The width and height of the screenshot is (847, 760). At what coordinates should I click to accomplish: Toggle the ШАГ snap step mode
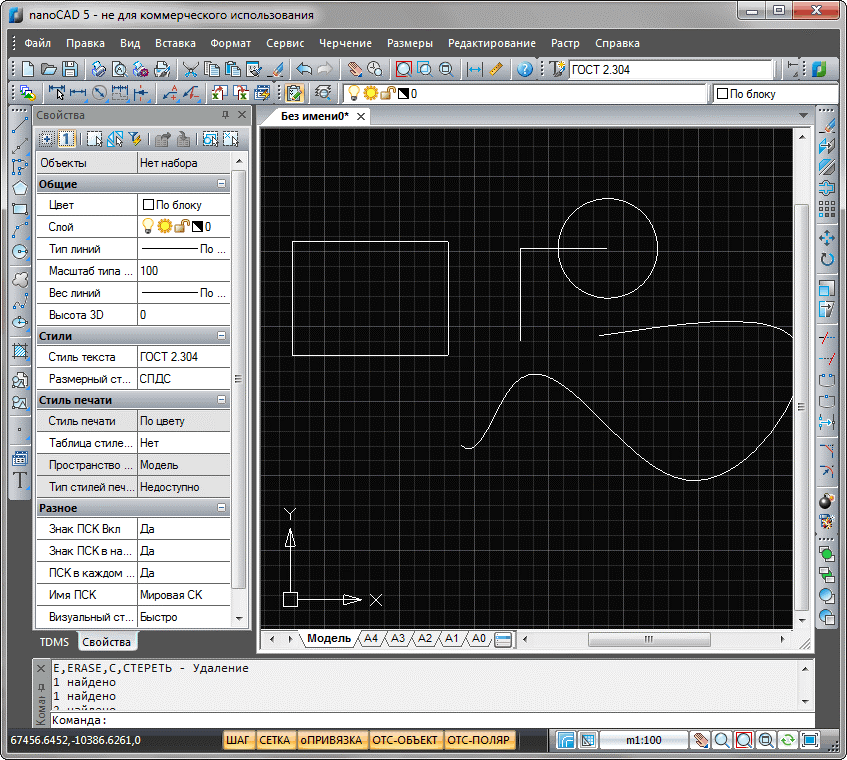(x=238, y=741)
